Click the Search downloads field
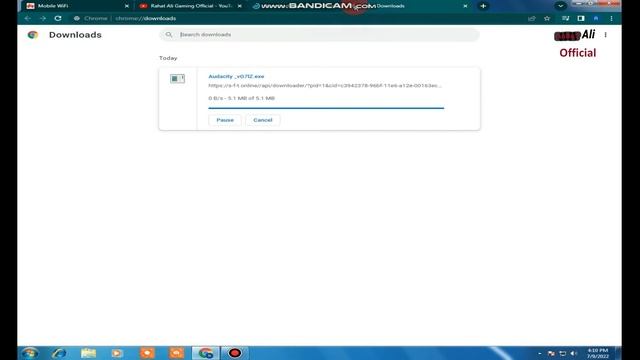 [x=319, y=35]
